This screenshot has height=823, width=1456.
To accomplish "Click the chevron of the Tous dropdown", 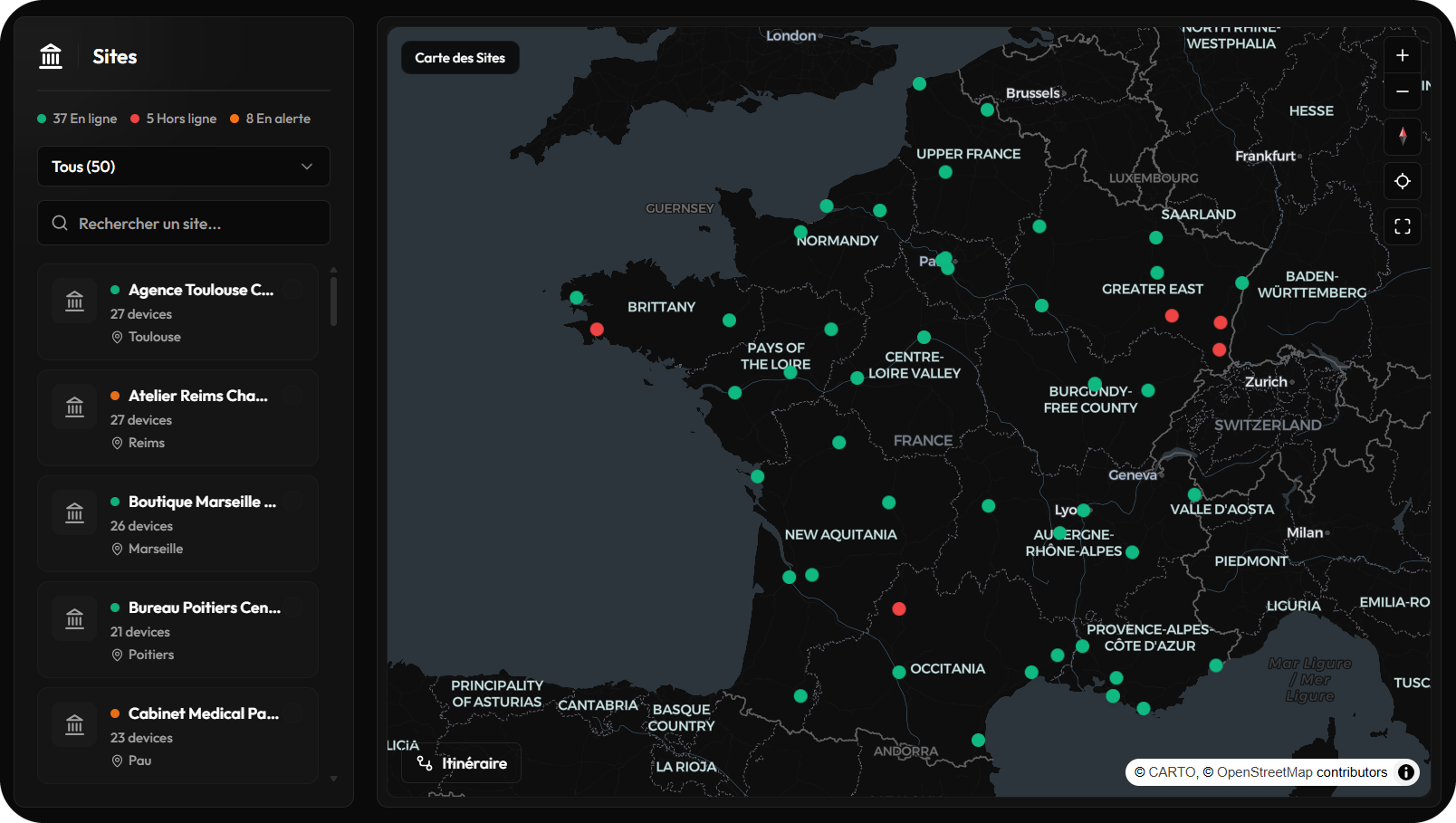I will coord(307,167).
